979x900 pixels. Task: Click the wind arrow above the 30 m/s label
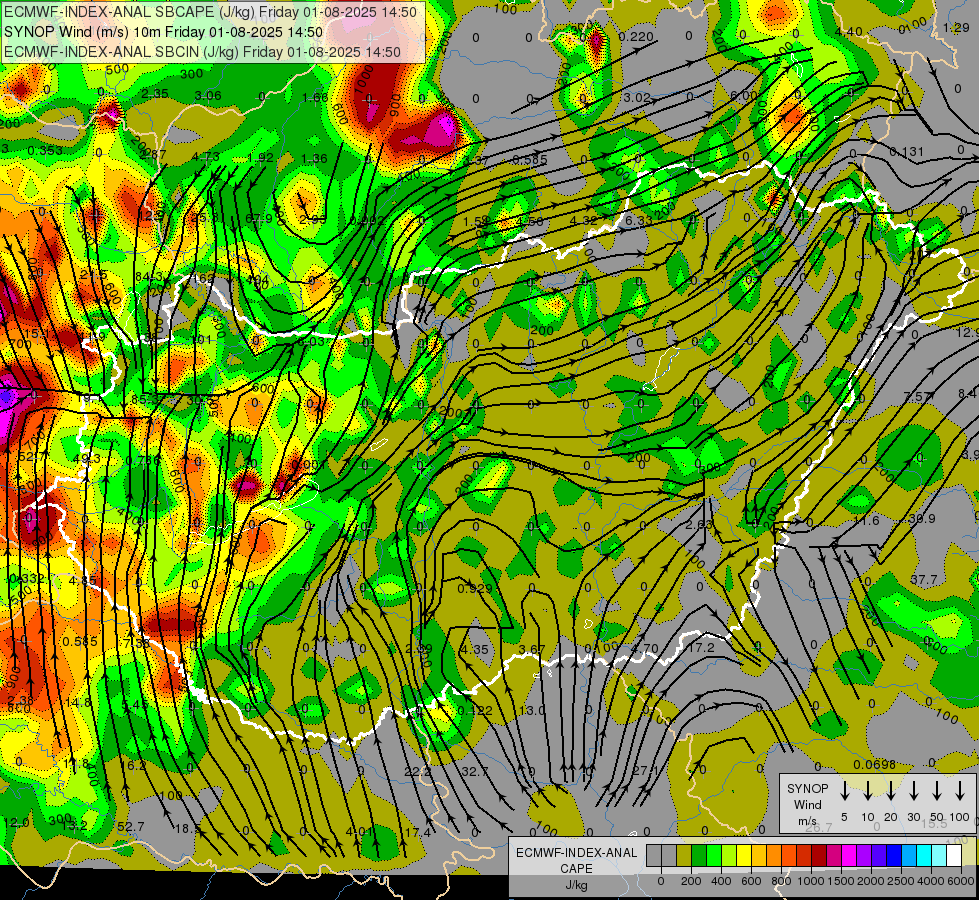pos(913,791)
